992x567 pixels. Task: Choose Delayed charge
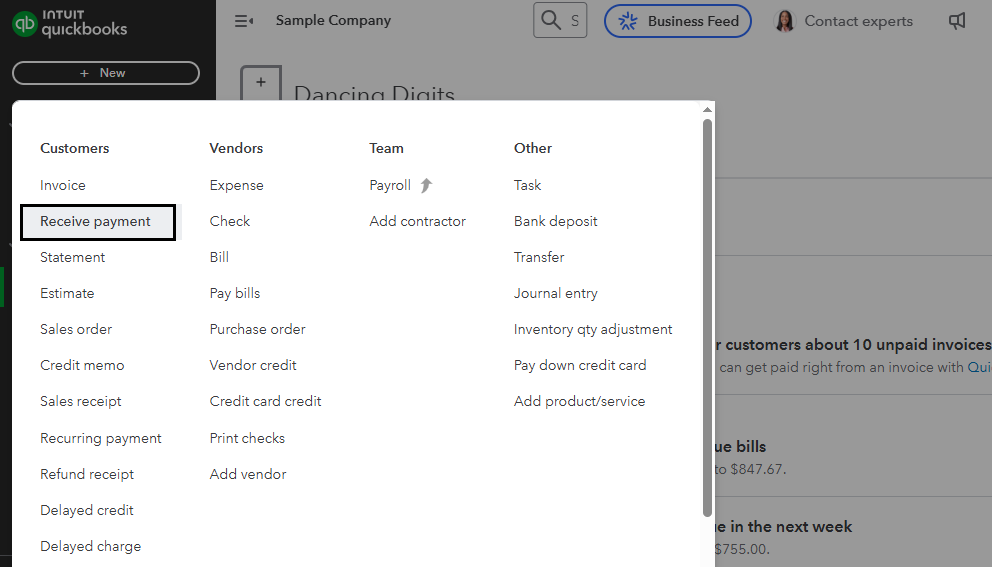click(90, 547)
